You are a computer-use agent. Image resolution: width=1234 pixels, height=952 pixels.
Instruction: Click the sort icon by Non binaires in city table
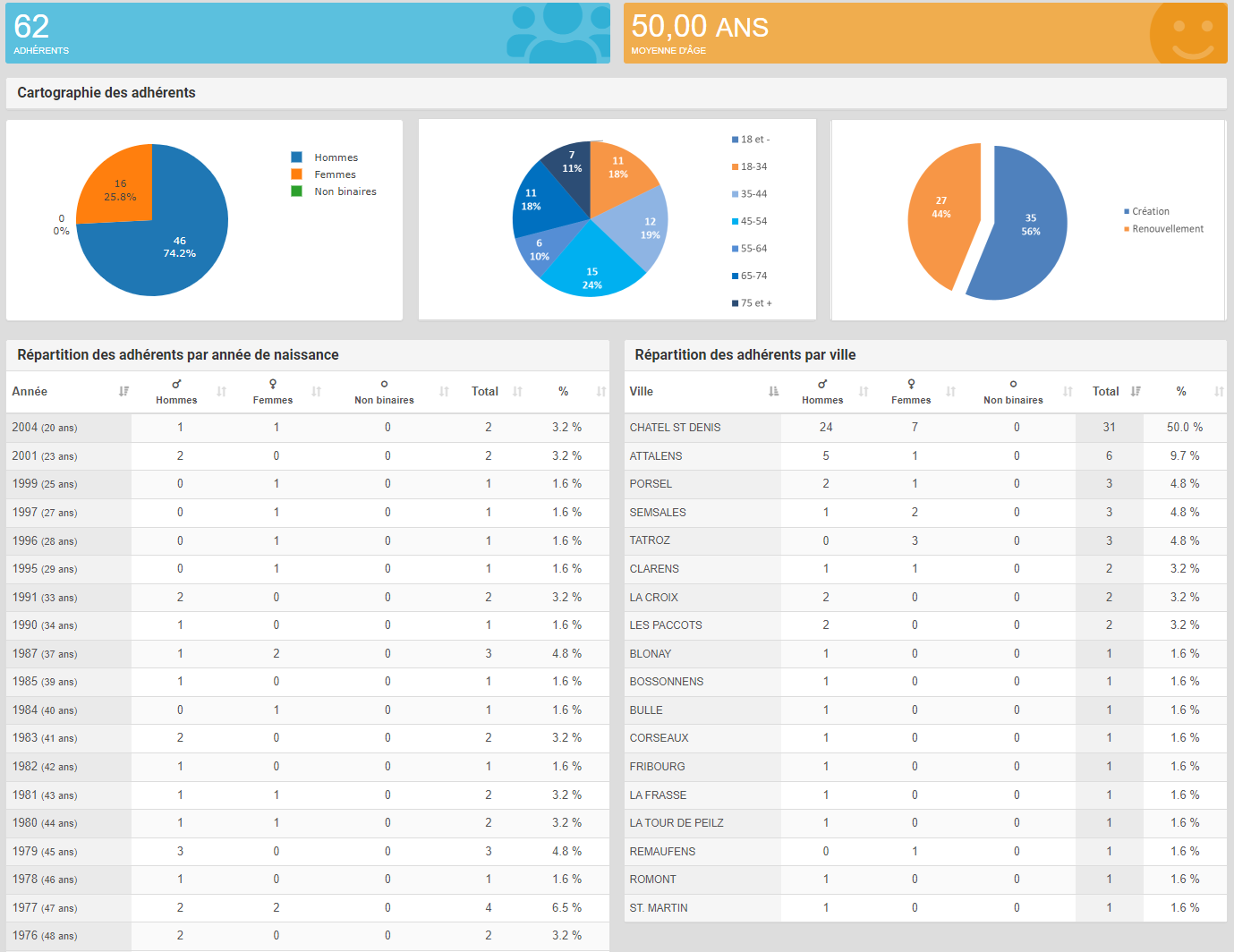1068,392
